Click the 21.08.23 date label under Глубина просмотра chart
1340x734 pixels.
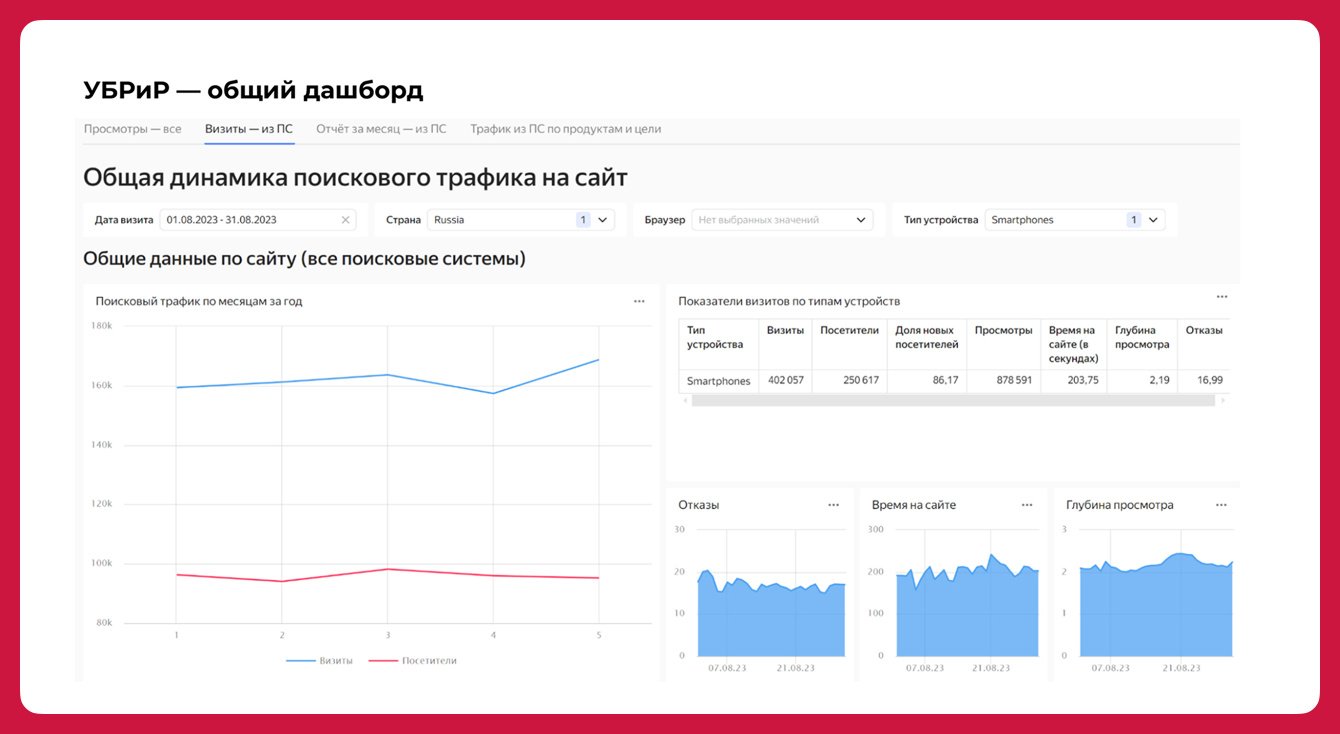tap(1181, 667)
